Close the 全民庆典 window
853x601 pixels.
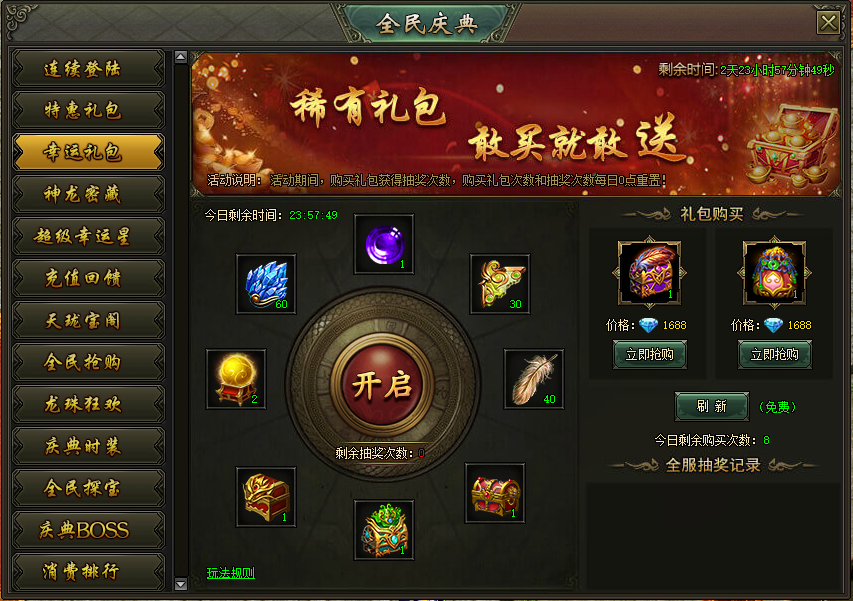828,23
